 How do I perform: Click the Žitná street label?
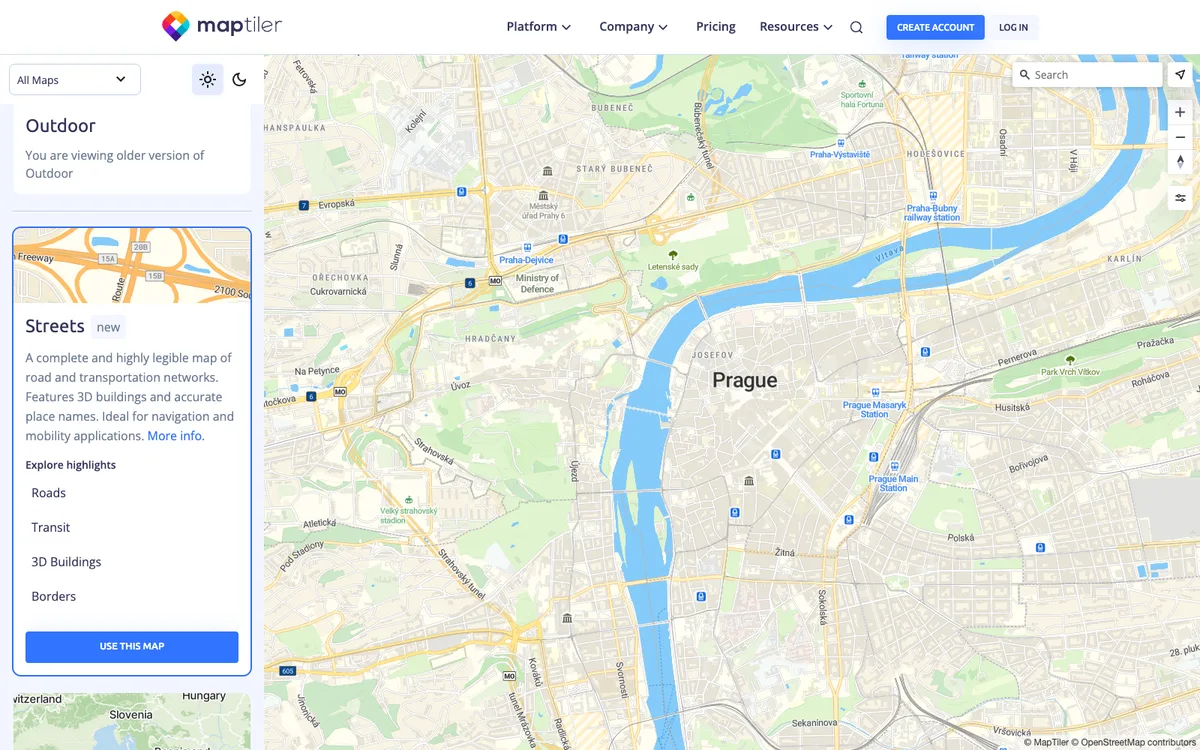(x=784, y=552)
